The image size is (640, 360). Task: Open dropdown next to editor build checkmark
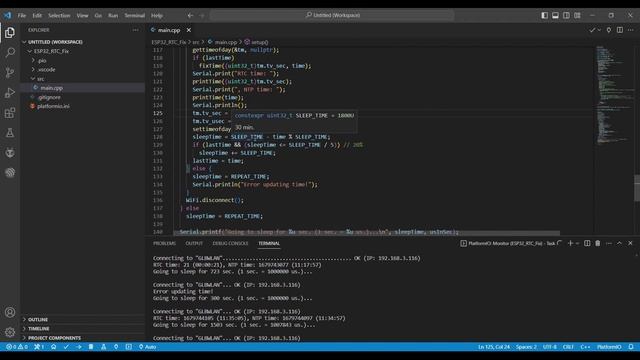coord(599,30)
